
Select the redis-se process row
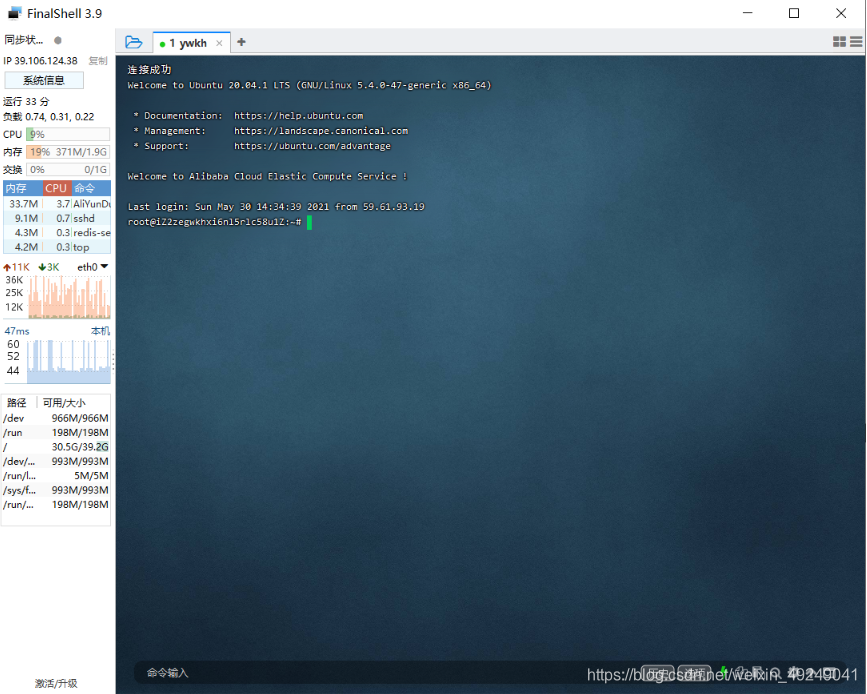(57, 233)
